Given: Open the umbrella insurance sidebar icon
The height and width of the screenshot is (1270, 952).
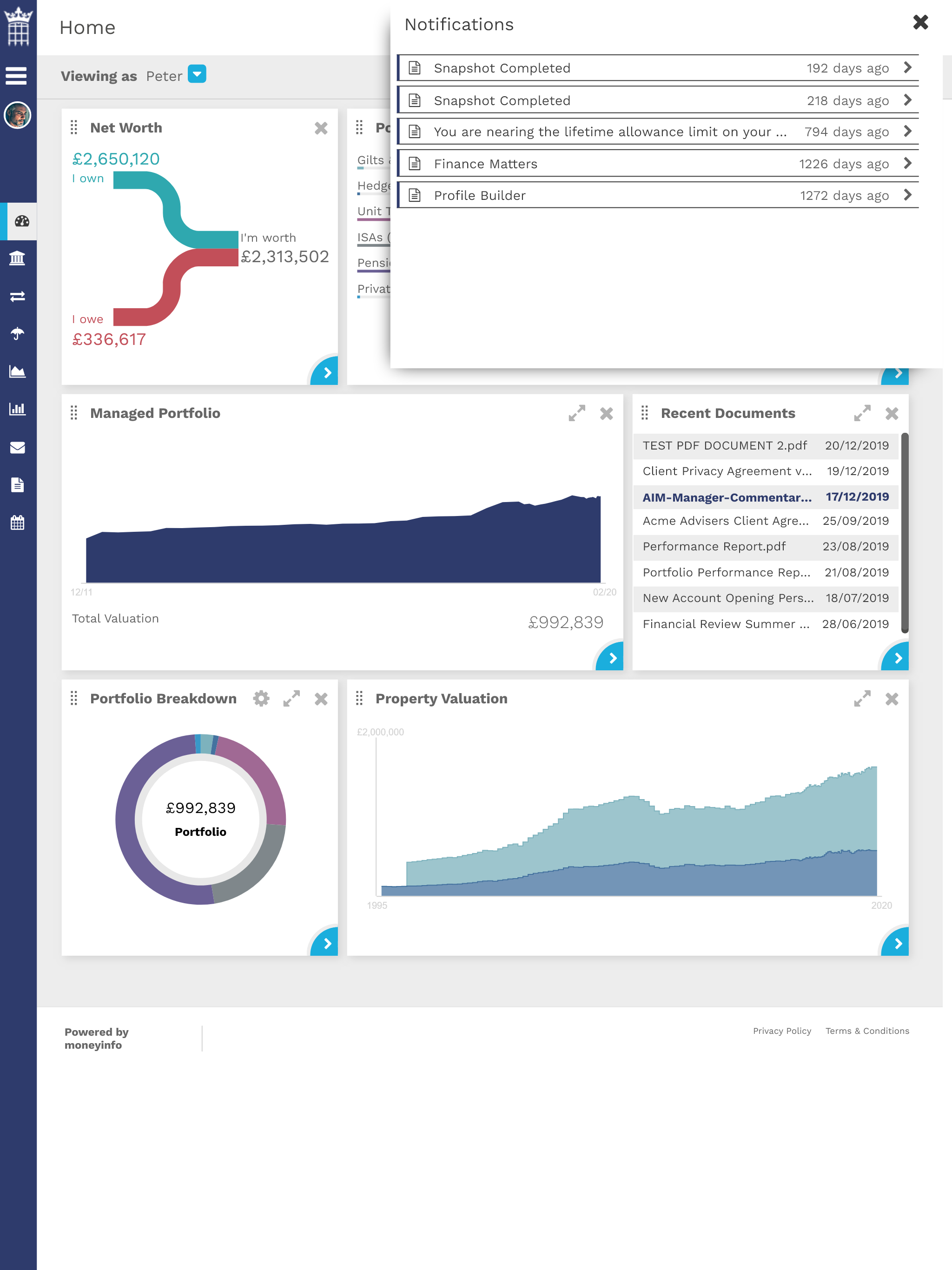Looking at the screenshot, I should tap(18, 334).
